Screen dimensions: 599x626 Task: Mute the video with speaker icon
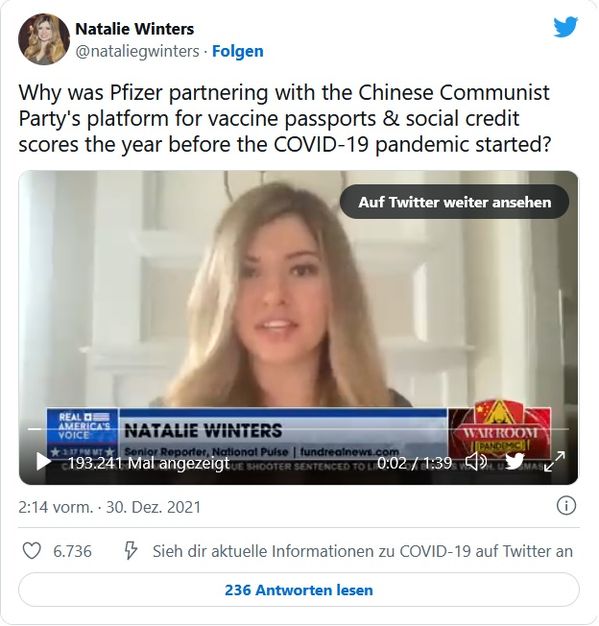click(x=477, y=462)
